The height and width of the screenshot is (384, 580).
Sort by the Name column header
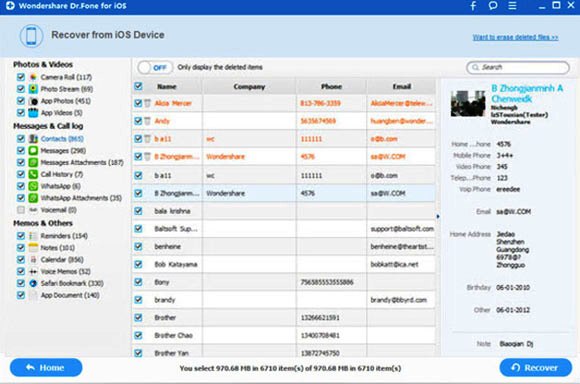tap(166, 87)
